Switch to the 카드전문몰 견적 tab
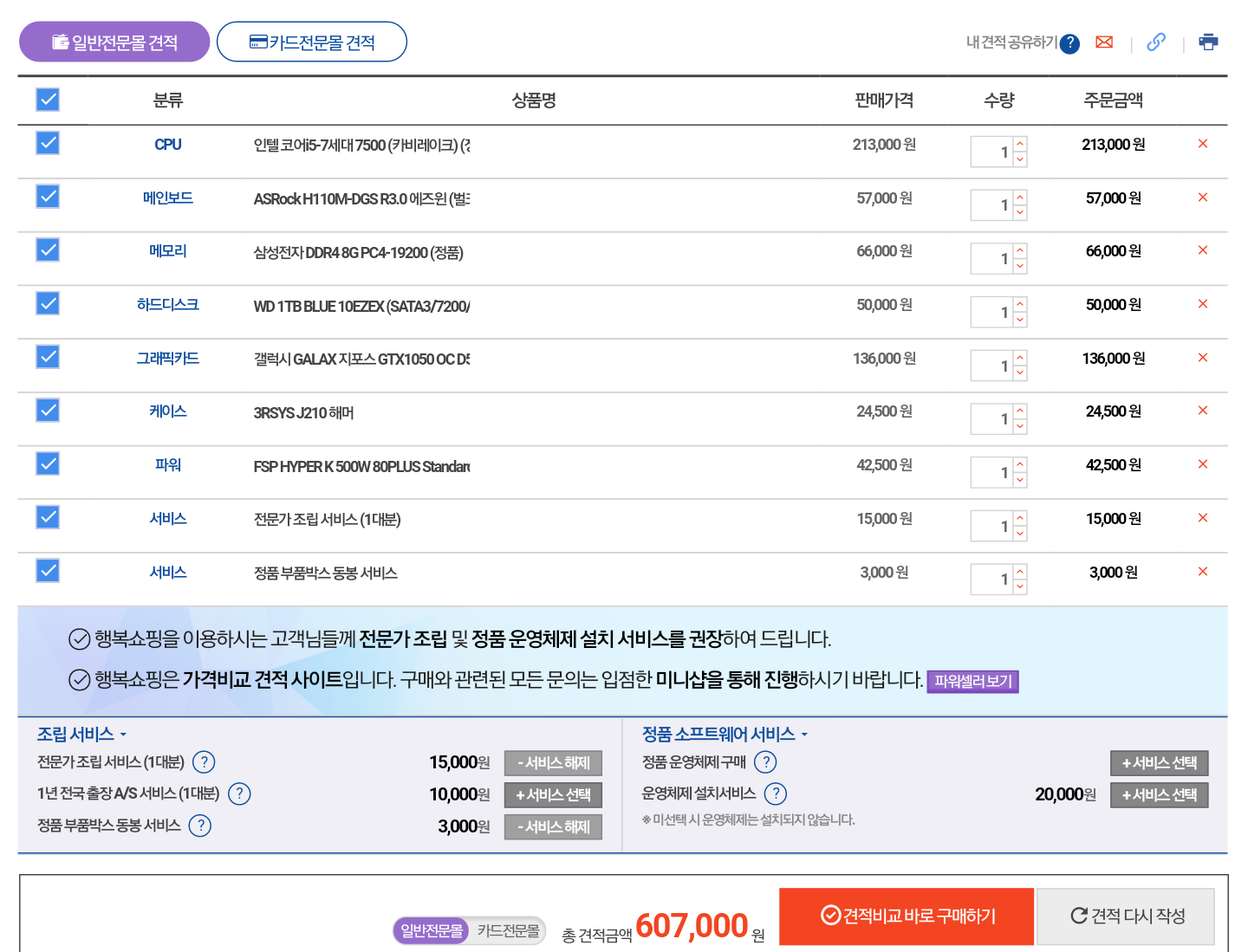1248x952 pixels. tap(312, 42)
